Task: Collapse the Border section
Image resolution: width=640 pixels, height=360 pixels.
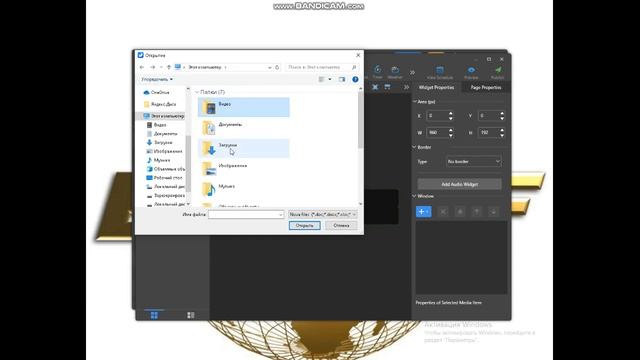Action: tap(415, 147)
